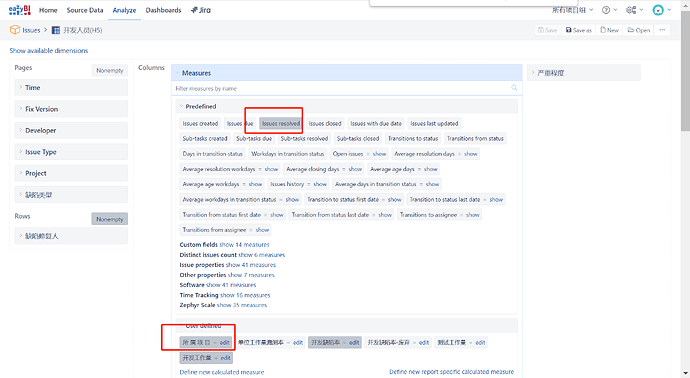Click Define new calculated measure
This screenshot has height=378, width=690.
tap(222, 372)
